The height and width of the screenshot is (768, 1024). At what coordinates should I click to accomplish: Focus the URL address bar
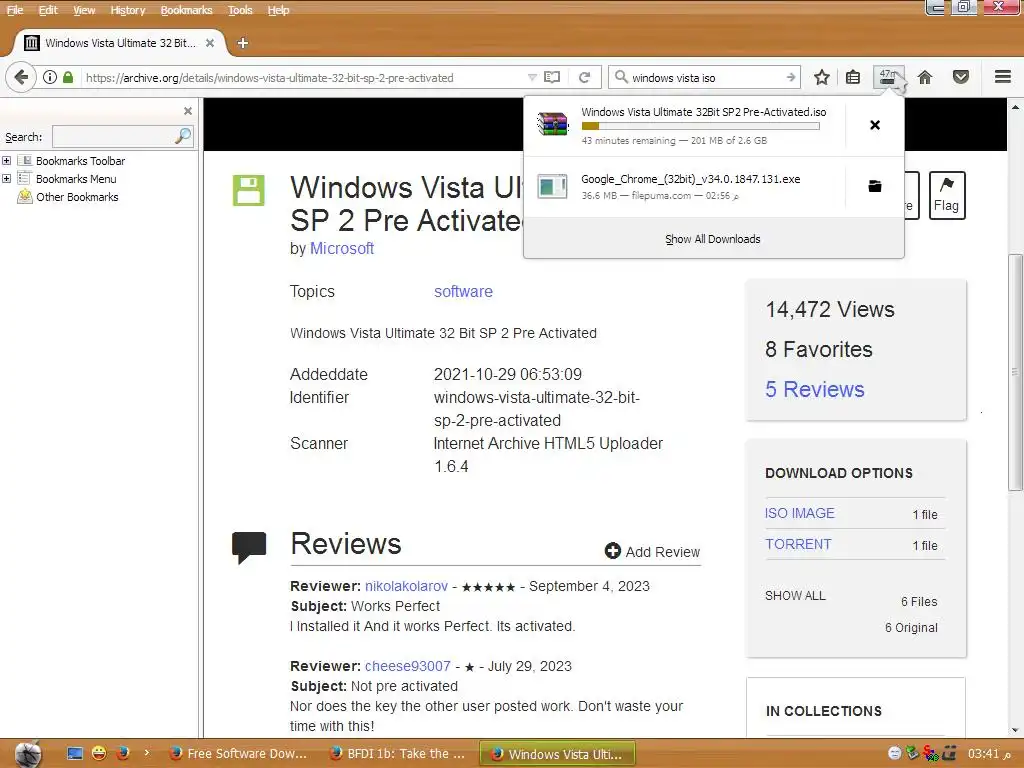(304, 77)
